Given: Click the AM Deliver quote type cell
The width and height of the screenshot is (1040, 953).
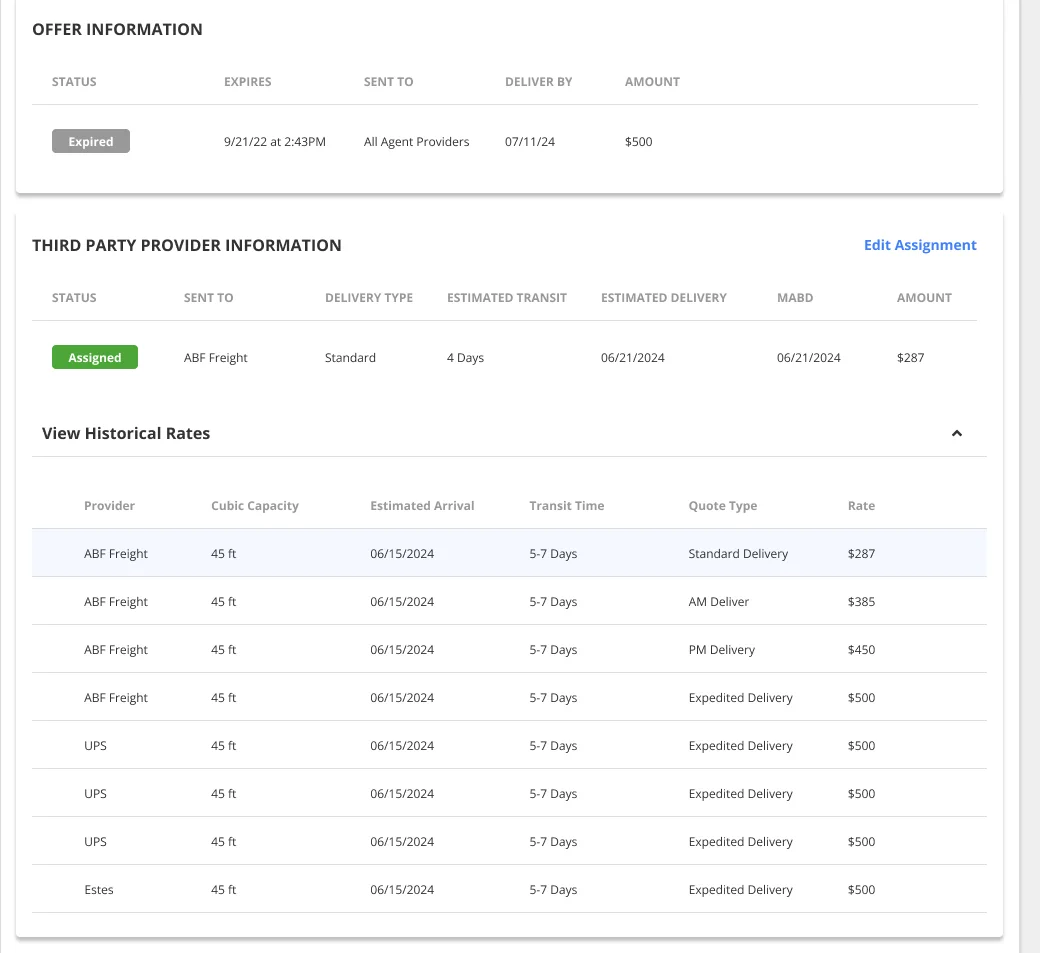Looking at the screenshot, I should [x=719, y=602].
